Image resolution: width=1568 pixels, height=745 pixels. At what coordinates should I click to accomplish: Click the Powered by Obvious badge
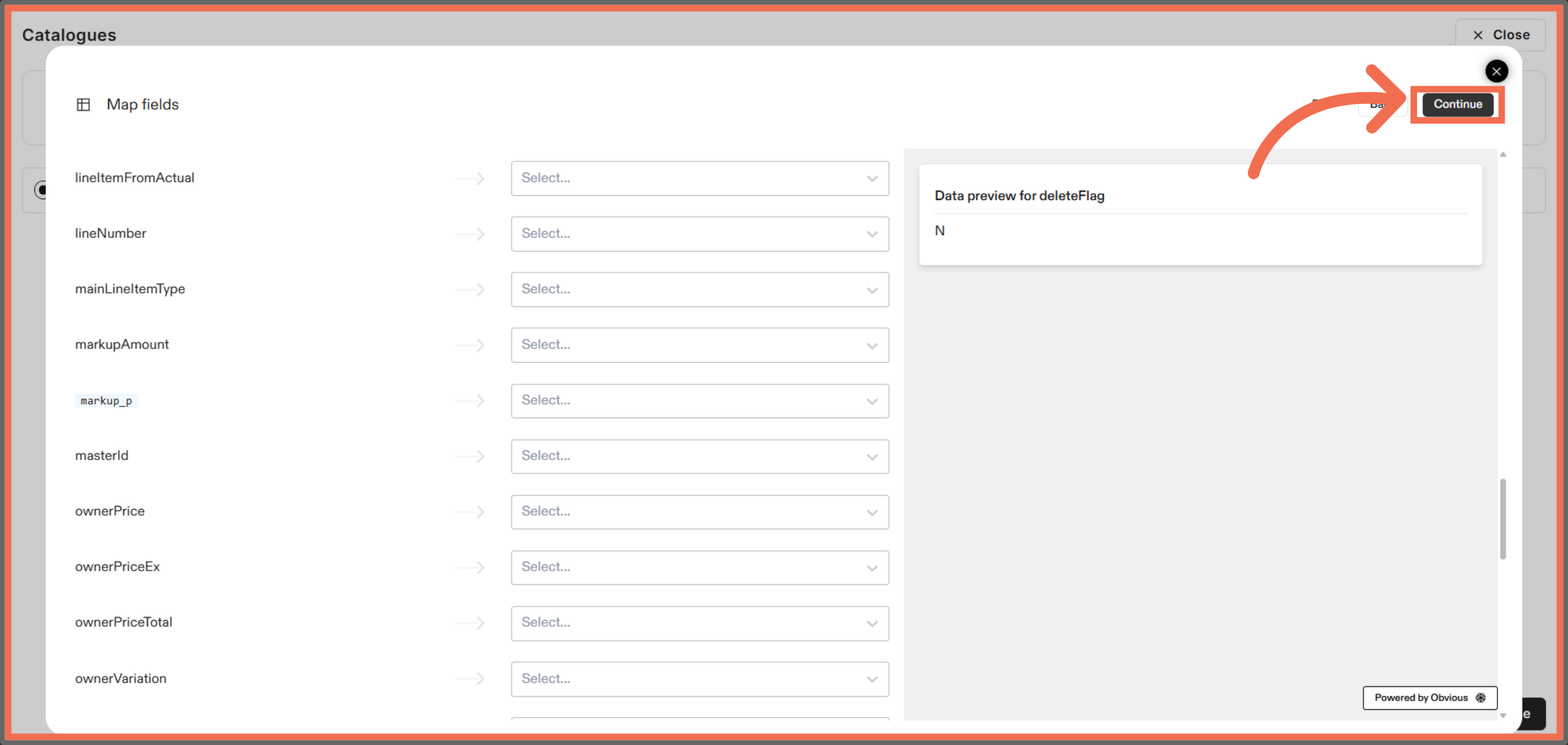[1429, 697]
